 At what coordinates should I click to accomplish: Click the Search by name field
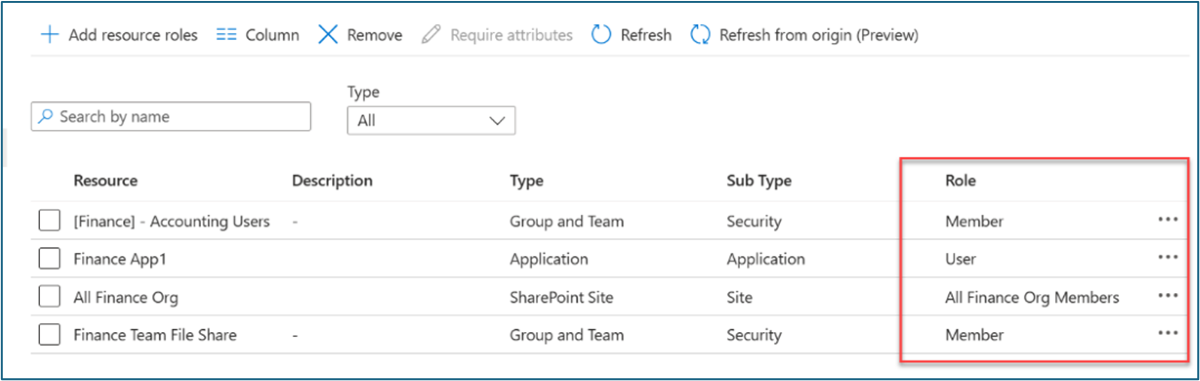point(171,117)
